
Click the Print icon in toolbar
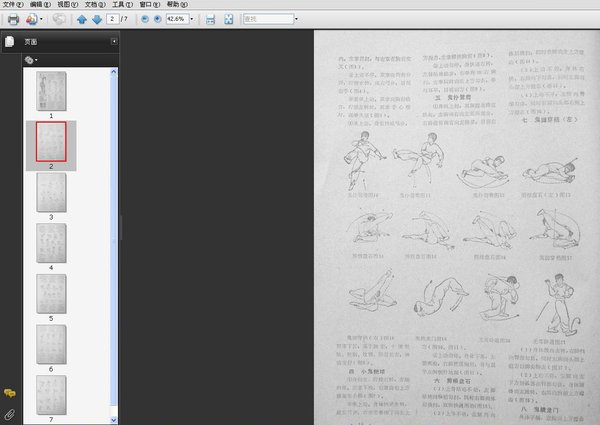pyautogui.click(x=13, y=19)
